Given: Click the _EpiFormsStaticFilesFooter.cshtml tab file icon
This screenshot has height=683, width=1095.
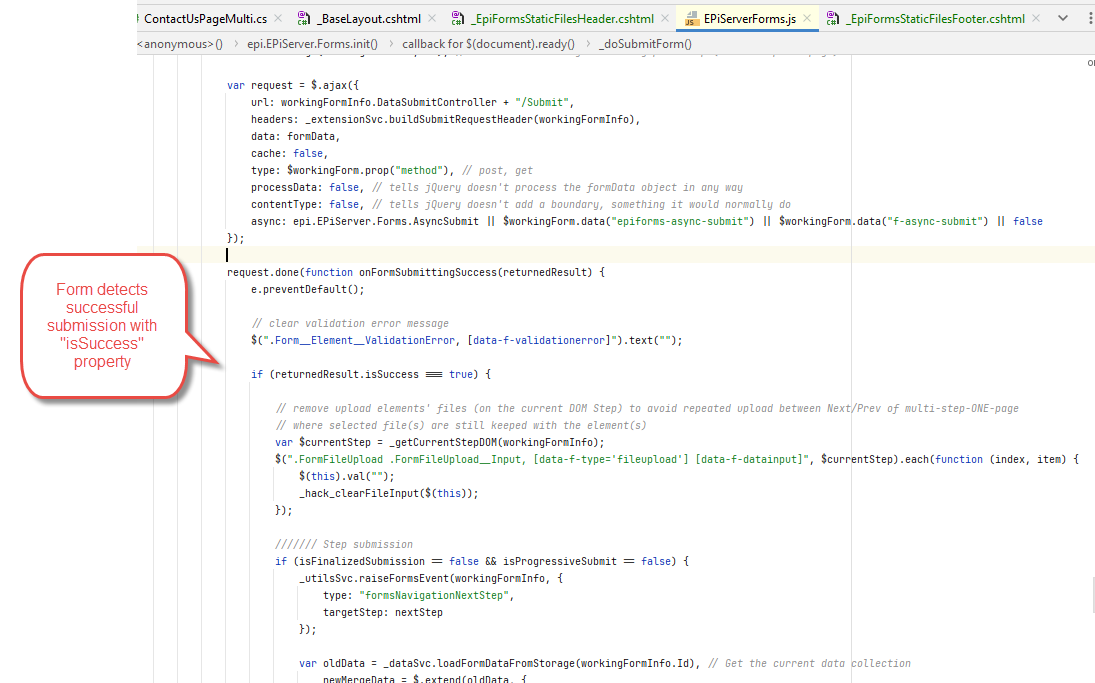Looking at the screenshot, I should (831, 18).
